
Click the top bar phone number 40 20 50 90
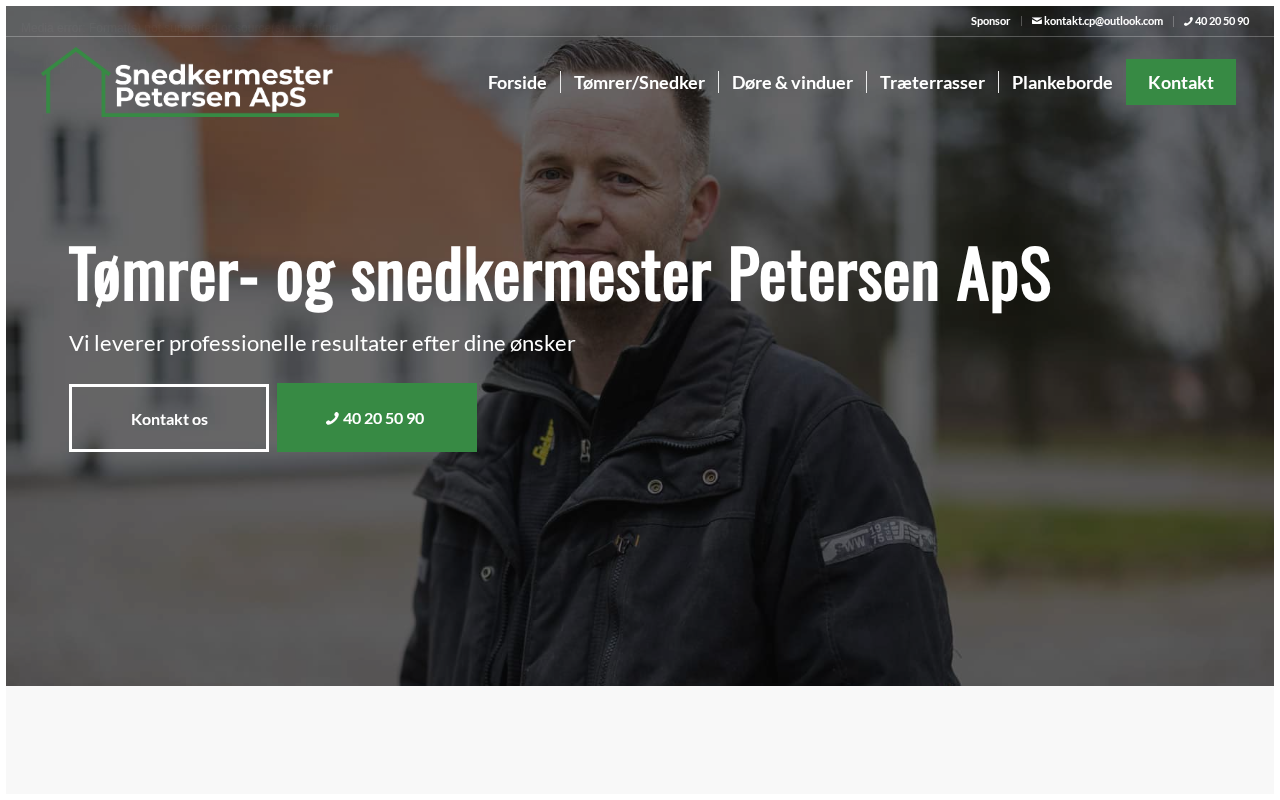(1222, 21)
